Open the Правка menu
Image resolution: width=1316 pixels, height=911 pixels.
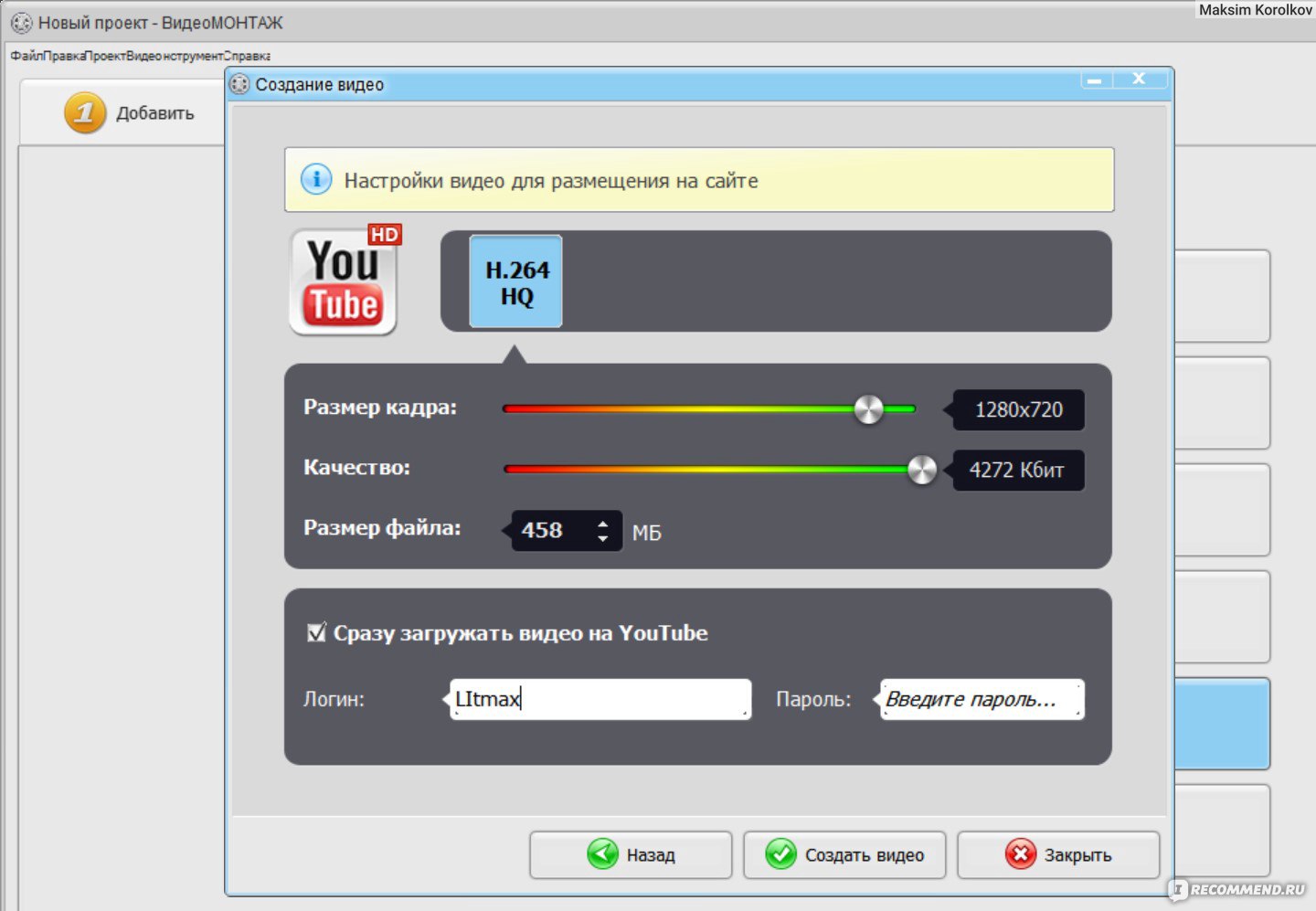(64, 56)
